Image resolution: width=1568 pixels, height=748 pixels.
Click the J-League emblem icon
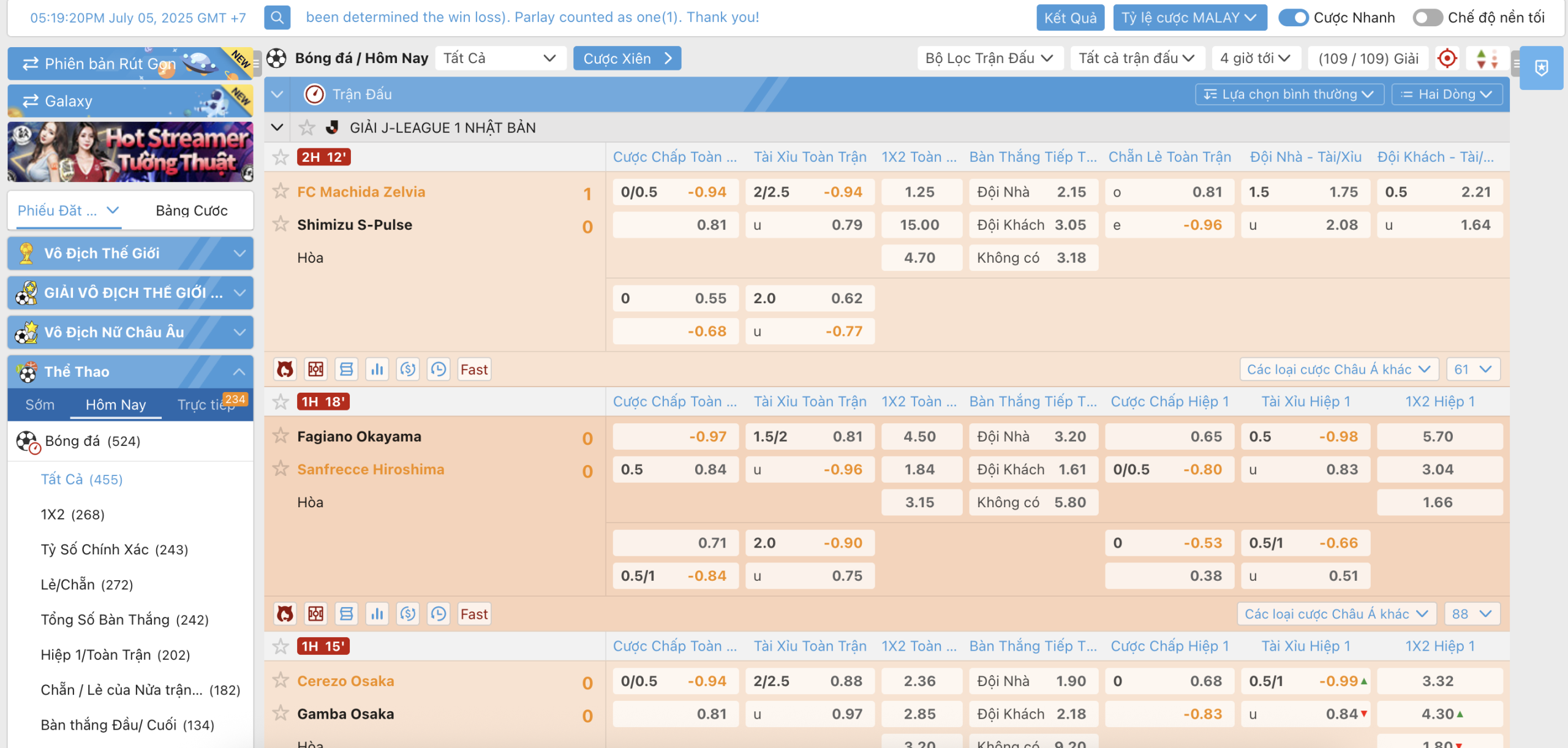coord(333,127)
